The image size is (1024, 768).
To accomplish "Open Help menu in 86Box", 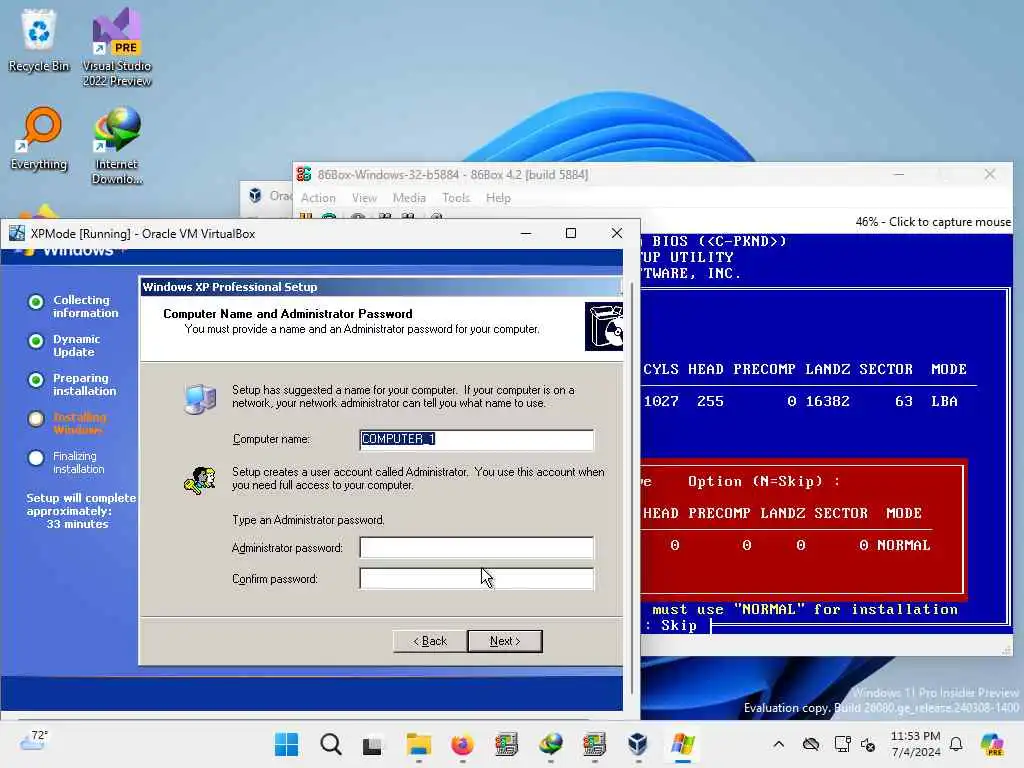I will pos(498,198).
